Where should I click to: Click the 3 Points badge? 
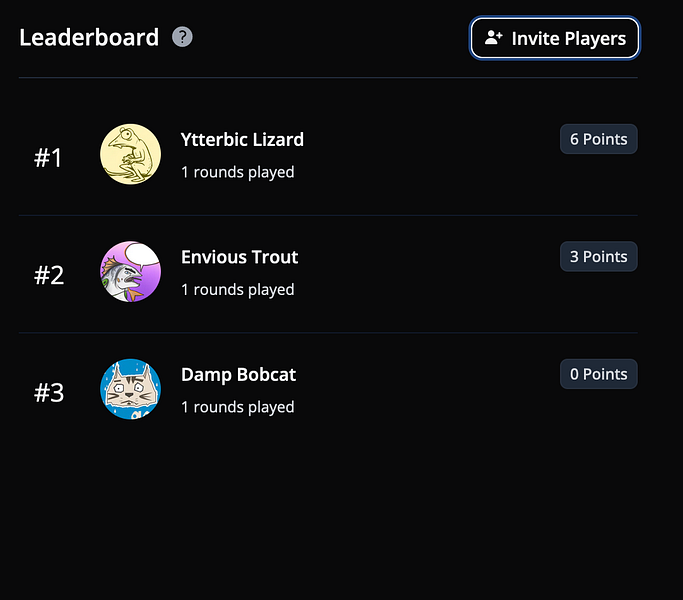point(598,256)
